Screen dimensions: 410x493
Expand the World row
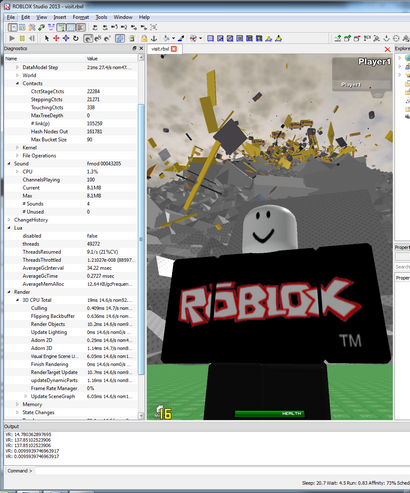click(x=17, y=75)
